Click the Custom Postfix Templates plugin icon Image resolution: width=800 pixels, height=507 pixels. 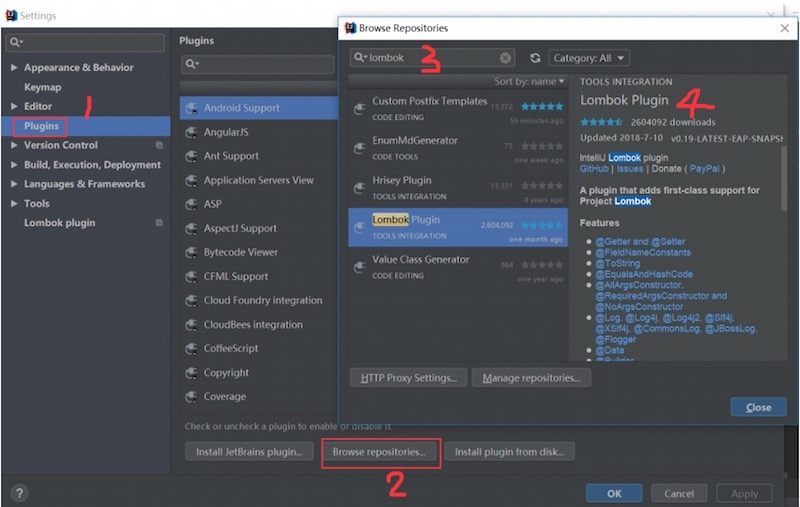(x=360, y=109)
